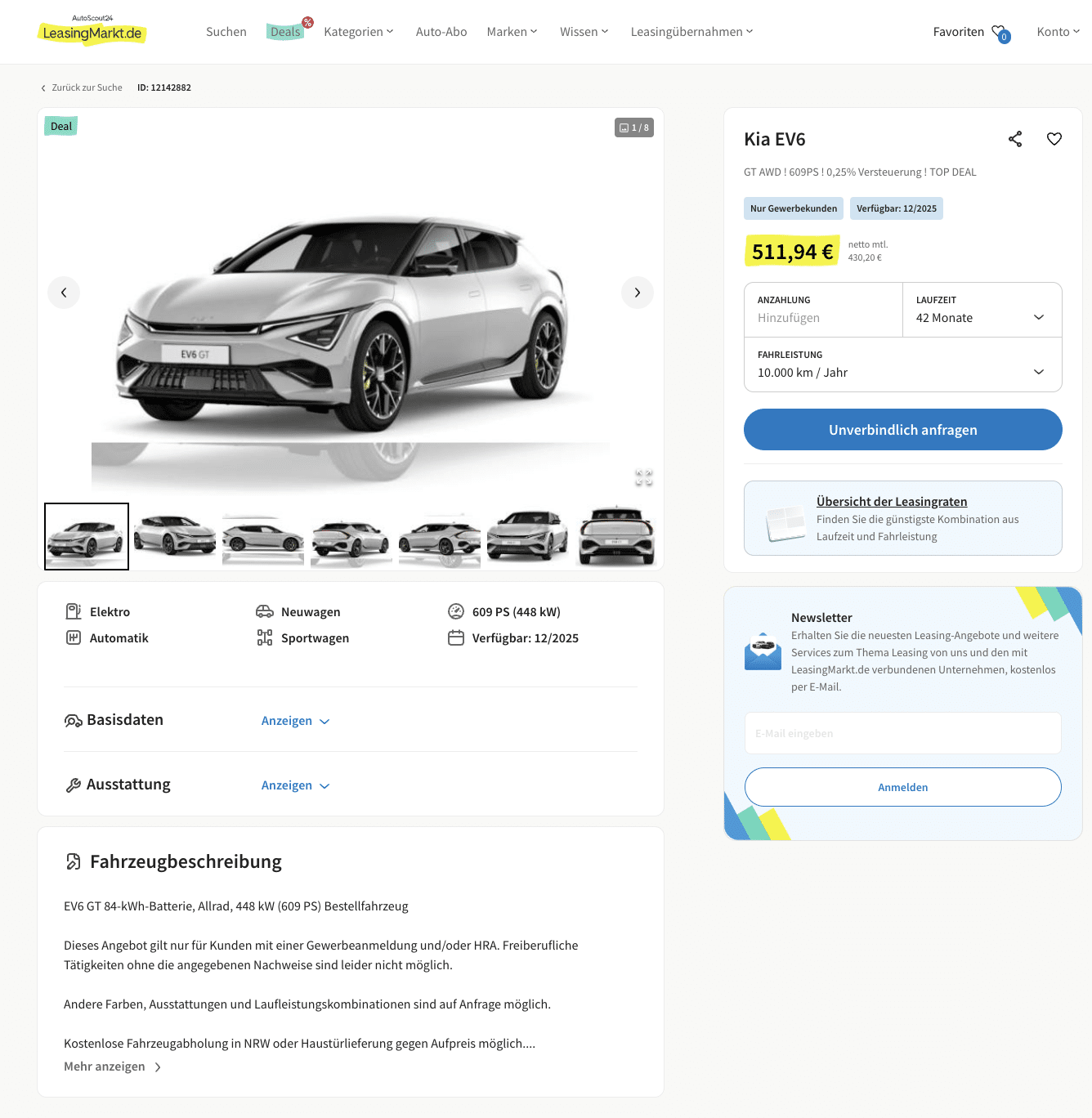This screenshot has height=1118, width=1092.
Task: Open the Deals menu item
Action: 286,32
